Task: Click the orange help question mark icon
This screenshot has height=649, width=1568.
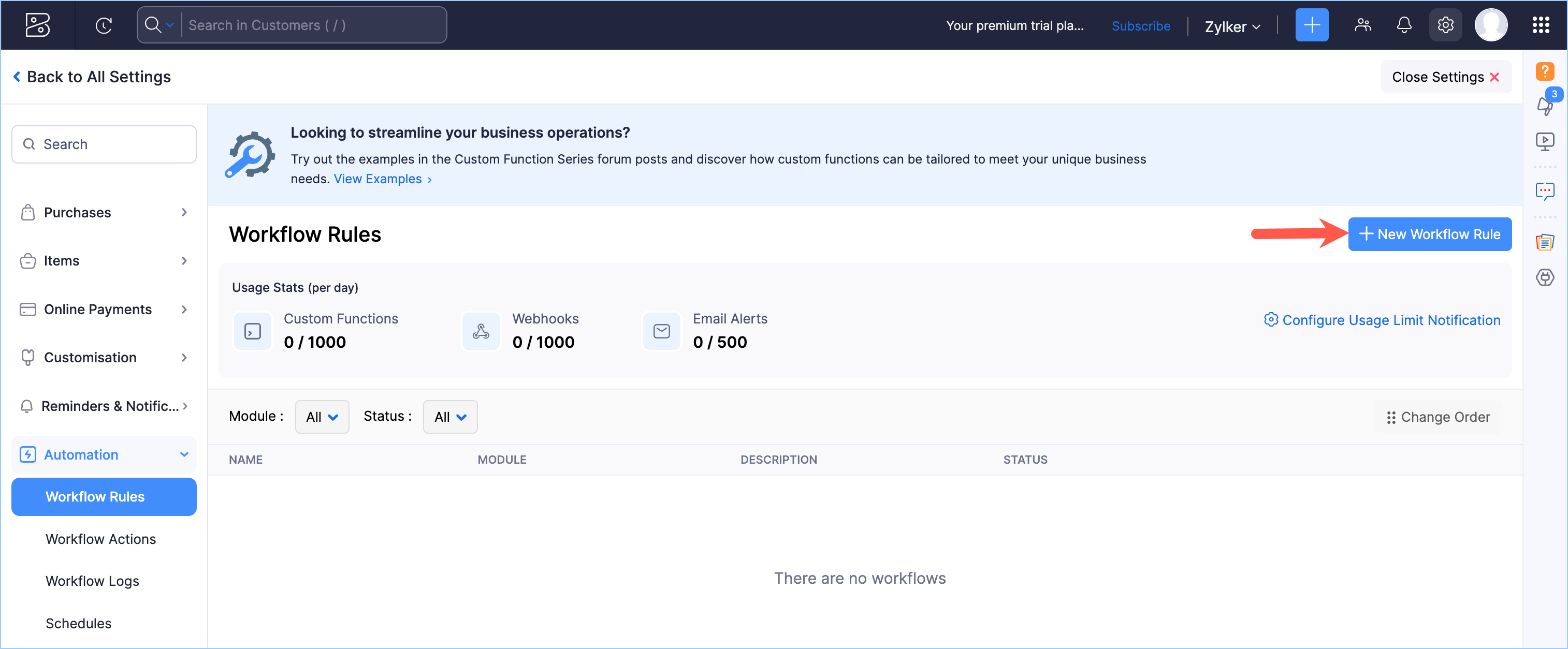Action: [x=1544, y=72]
